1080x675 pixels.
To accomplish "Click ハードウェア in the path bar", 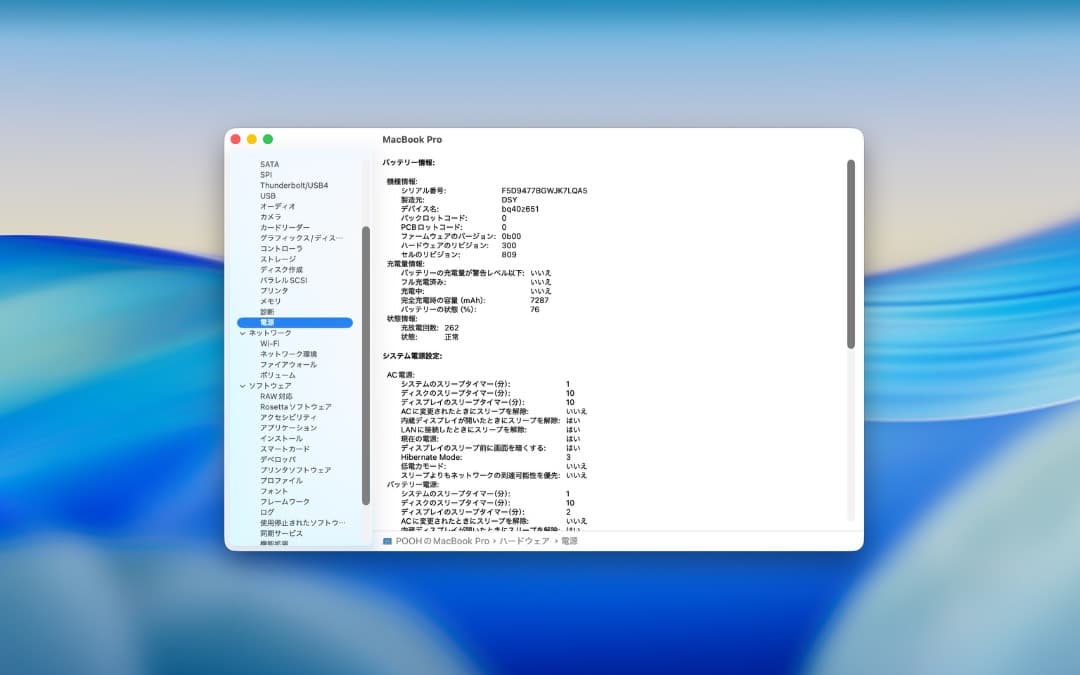I will 524,541.
